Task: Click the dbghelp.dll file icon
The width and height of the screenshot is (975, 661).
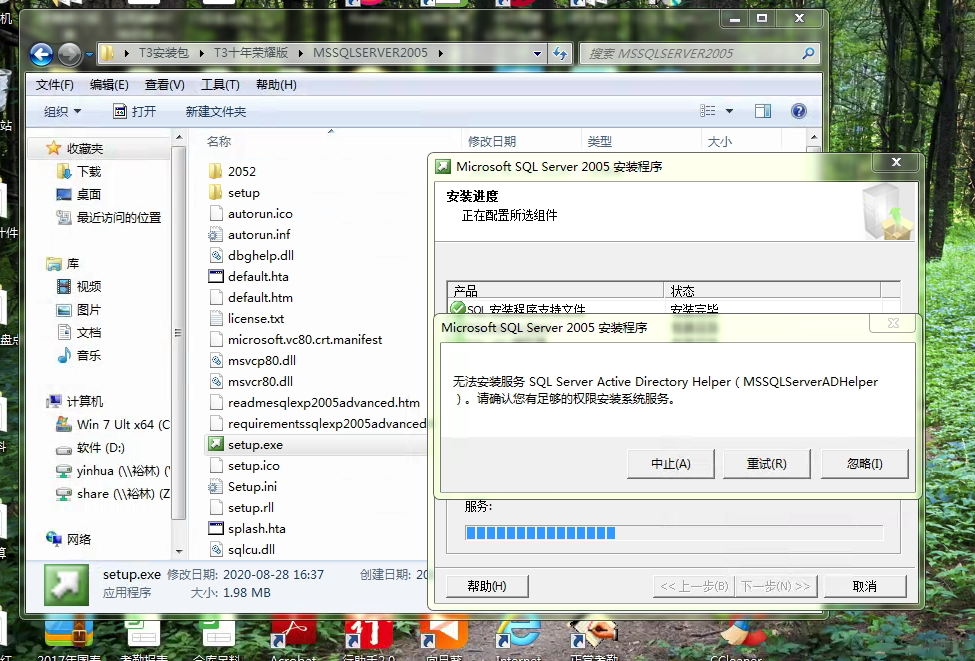Action: tap(216, 255)
